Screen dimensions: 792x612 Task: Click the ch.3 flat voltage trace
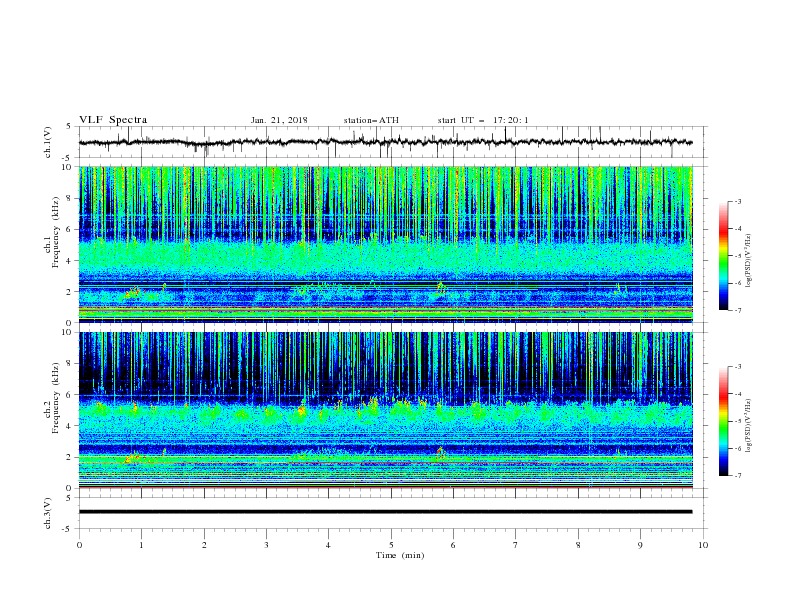[x=385, y=512]
